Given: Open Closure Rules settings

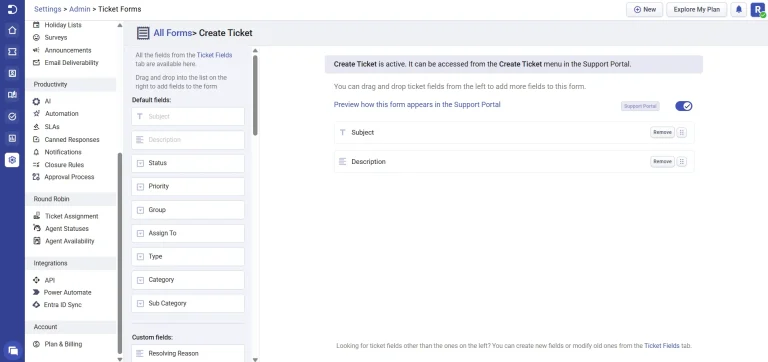Looking at the screenshot, I should tap(64, 165).
